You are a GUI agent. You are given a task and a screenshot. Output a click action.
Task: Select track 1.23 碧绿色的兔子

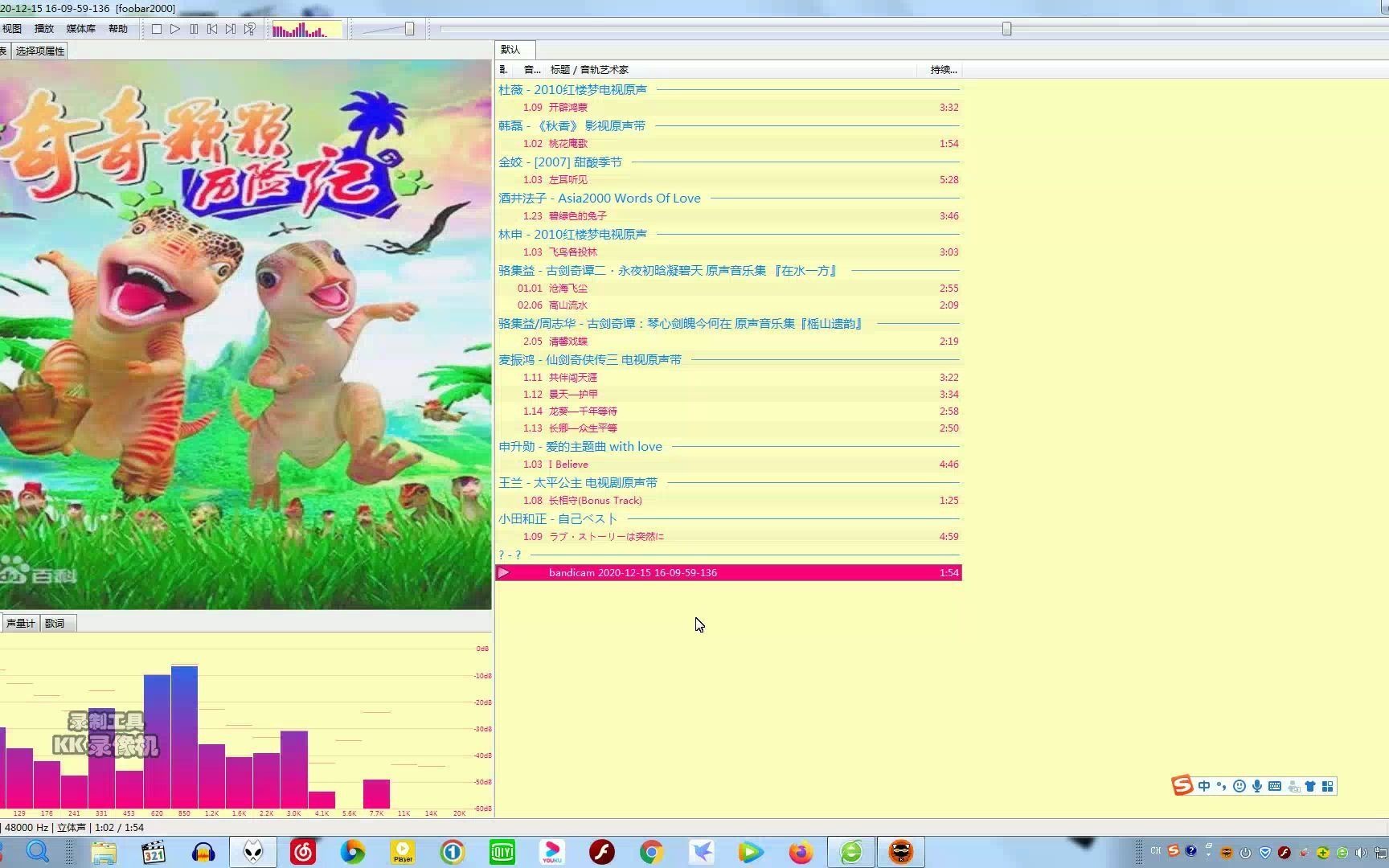(728, 216)
